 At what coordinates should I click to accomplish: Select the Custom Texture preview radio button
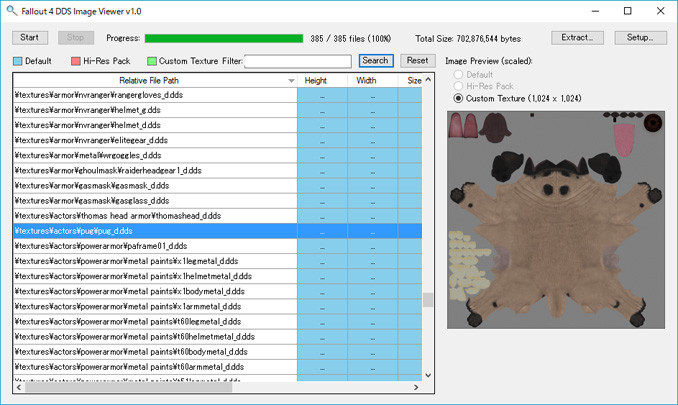[458, 98]
